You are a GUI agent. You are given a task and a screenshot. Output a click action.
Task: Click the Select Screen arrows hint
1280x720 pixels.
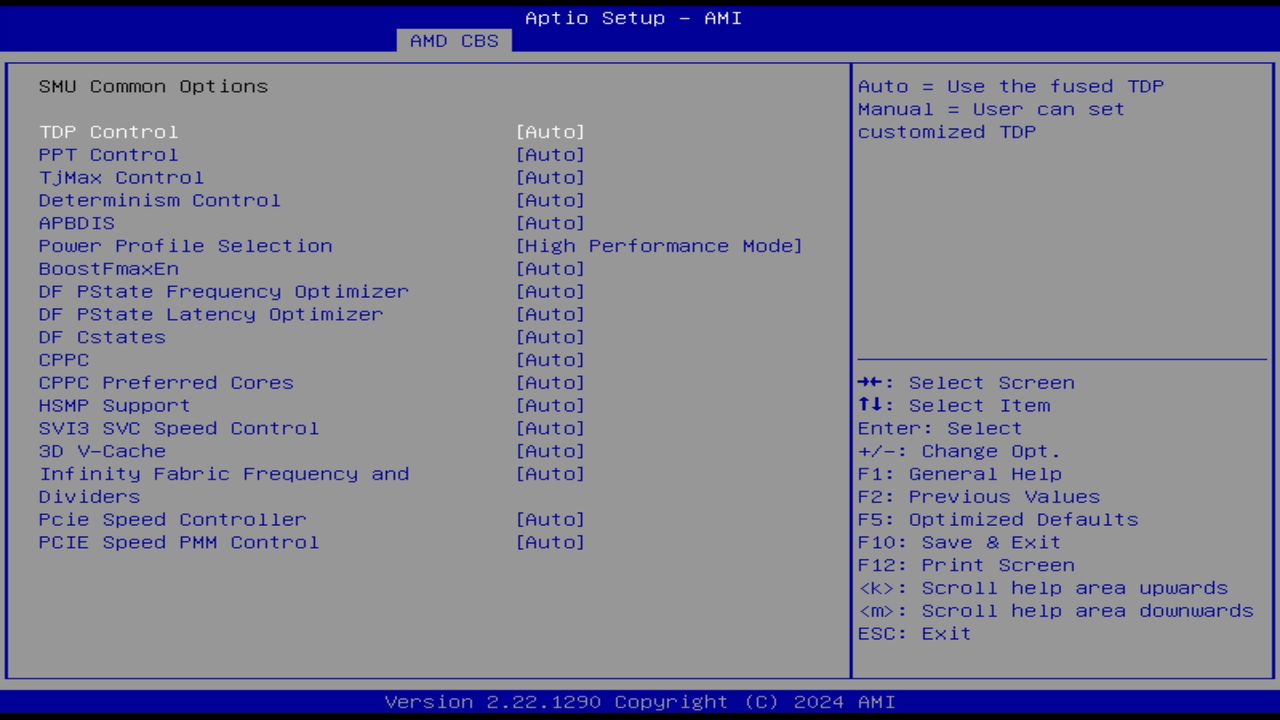[966, 383]
